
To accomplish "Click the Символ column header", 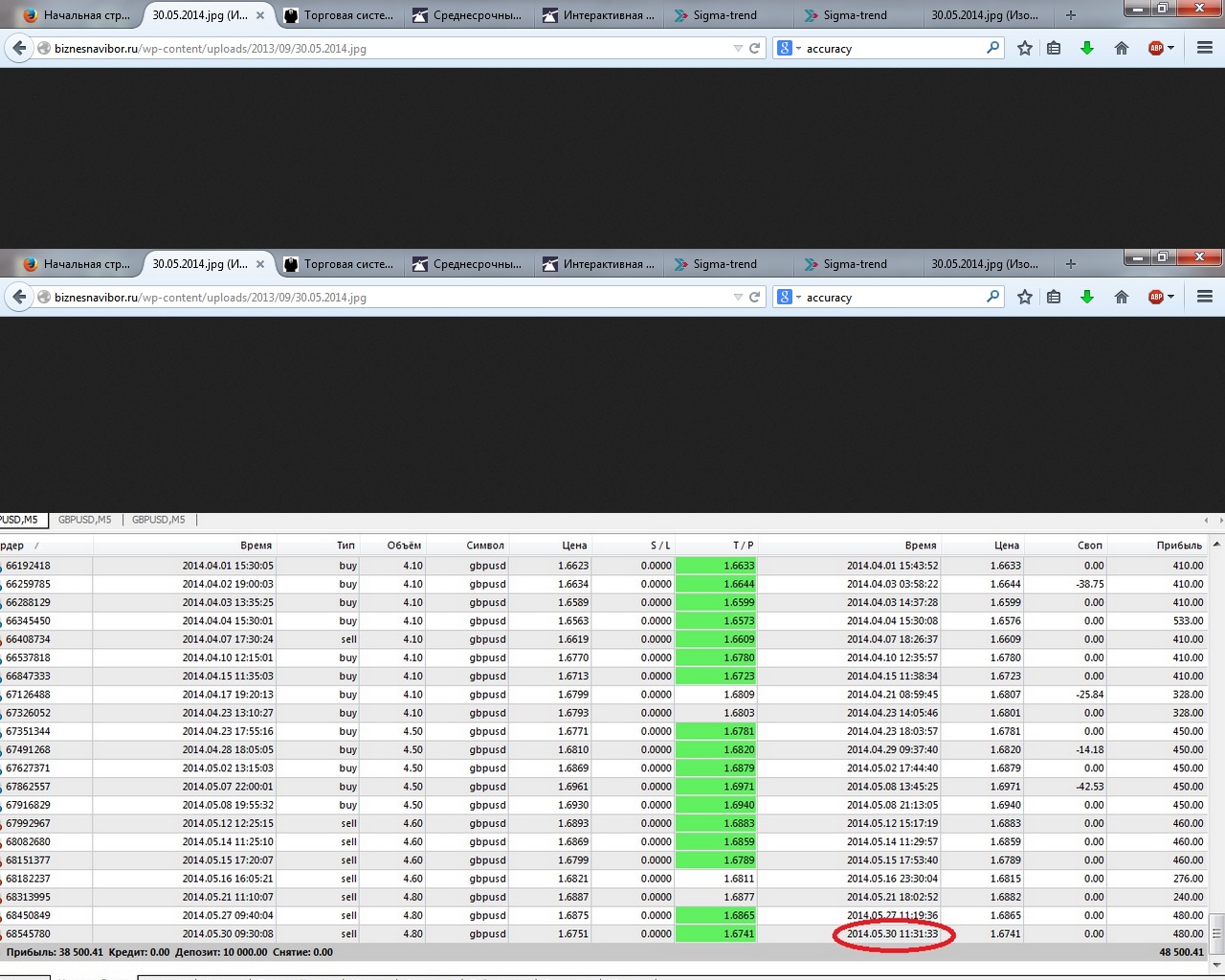I will (485, 546).
